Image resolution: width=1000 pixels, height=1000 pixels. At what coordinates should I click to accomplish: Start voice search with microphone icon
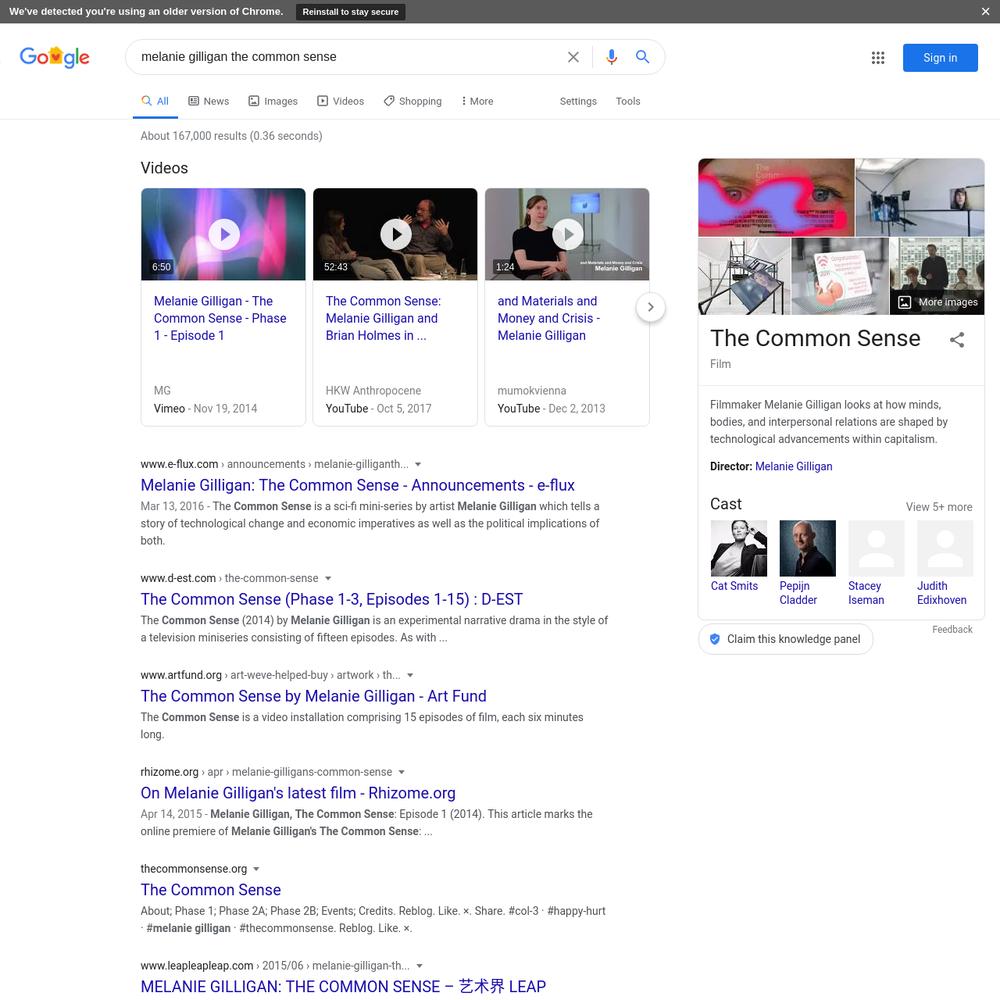(611, 57)
